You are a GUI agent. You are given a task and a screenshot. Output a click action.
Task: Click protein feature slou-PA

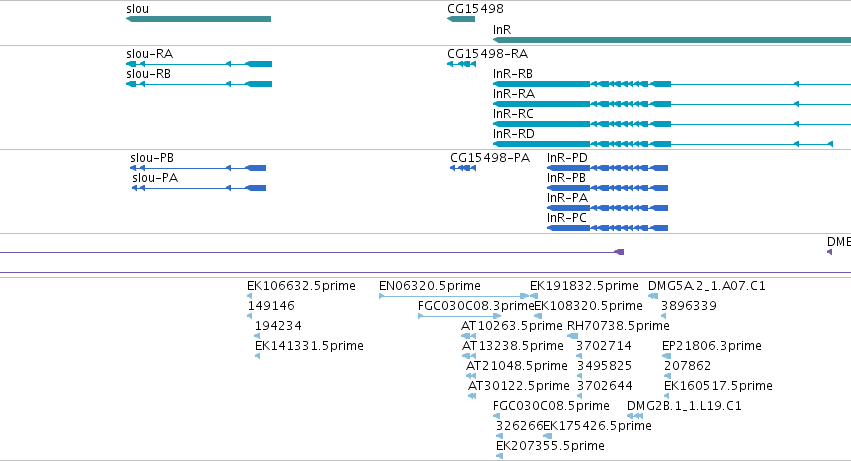point(199,188)
